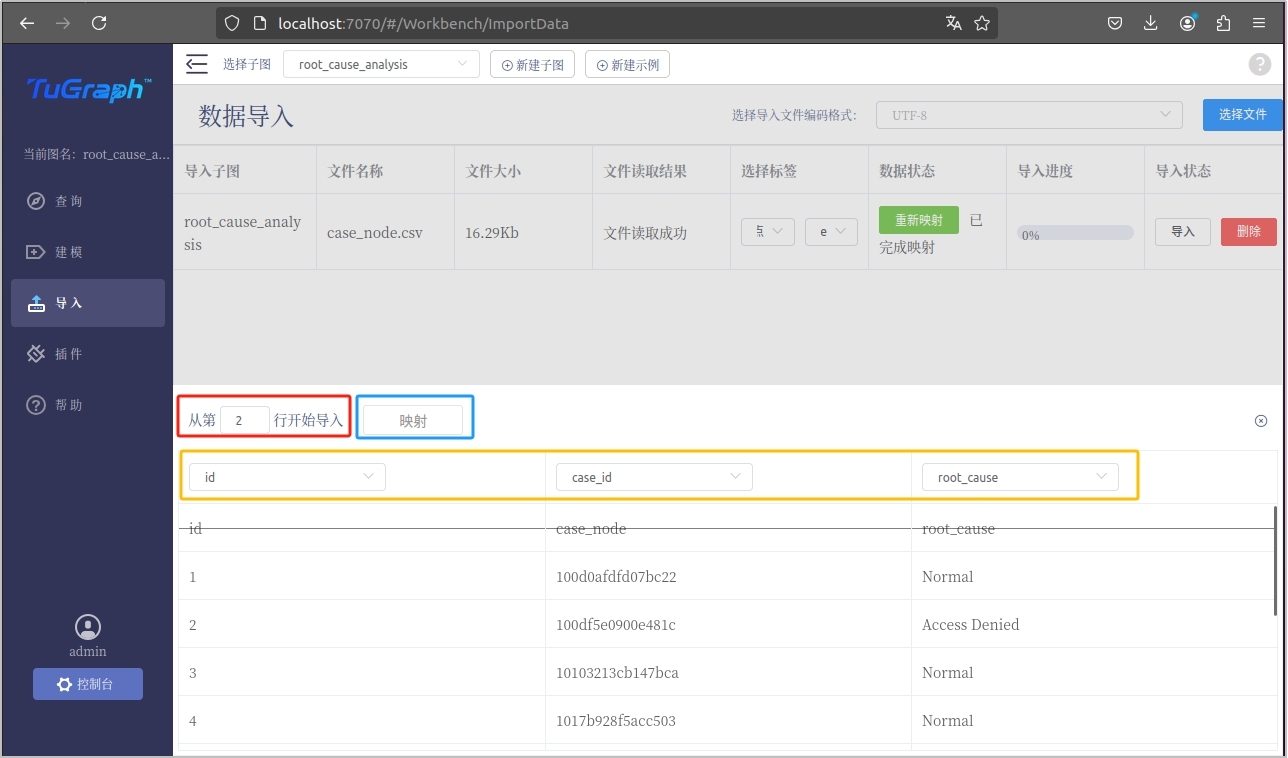
Task: Click the browser translate page icon
Action: coord(953,23)
